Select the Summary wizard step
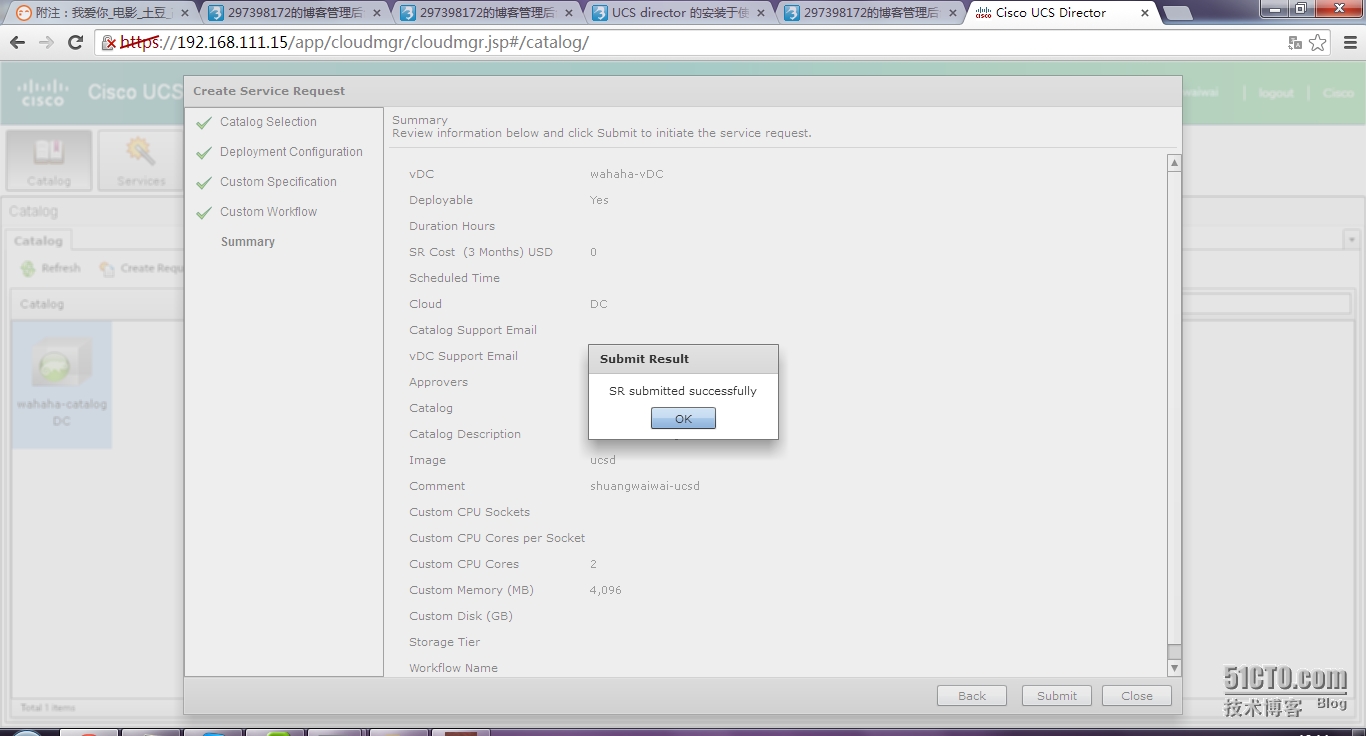The width and height of the screenshot is (1366, 736). pos(248,242)
